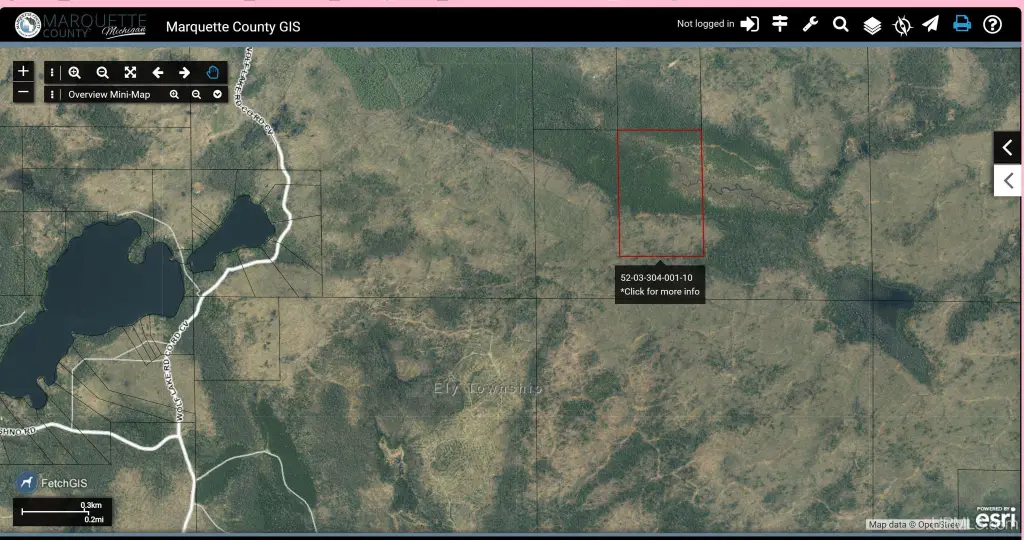Open the print tool
Viewport: 1024px width, 540px height.
click(962, 25)
